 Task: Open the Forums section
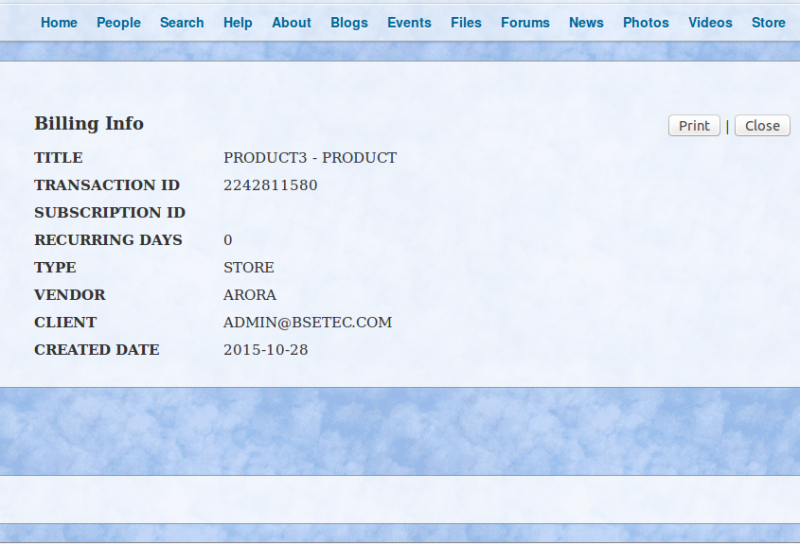[x=525, y=23]
